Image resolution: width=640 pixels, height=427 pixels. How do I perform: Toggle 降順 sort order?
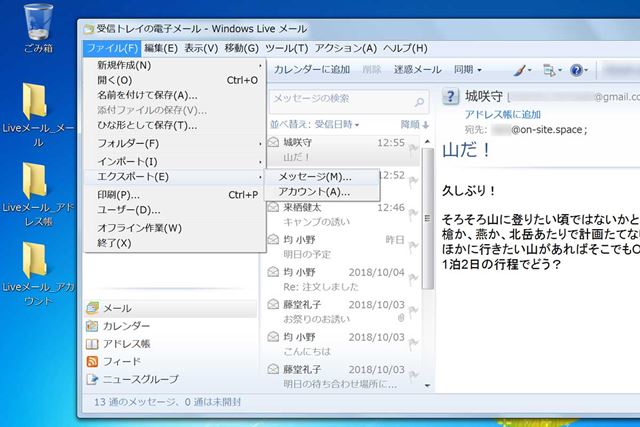click(x=414, y=125)
